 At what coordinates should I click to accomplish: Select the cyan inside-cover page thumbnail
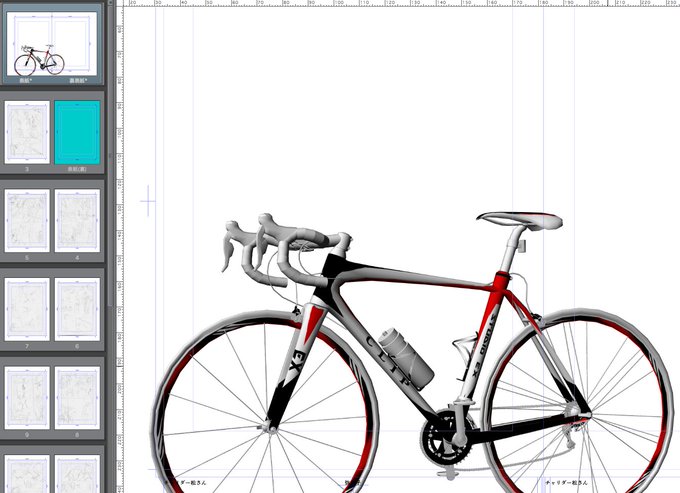coord(77,133)
